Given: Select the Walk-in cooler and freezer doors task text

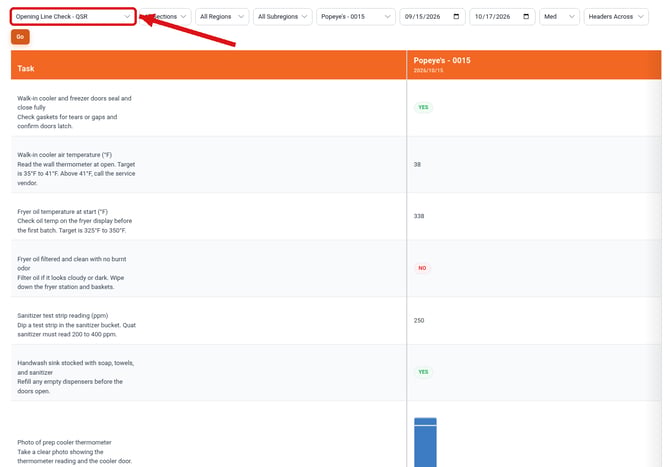Looking at the screenshot, I should pos(74,112).
